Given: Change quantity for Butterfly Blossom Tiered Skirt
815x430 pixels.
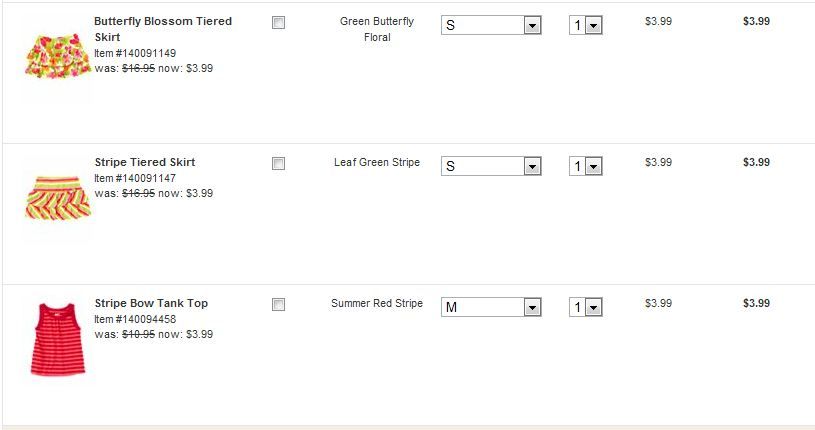Looking at the screenshot, I should (x=586, y=25).
